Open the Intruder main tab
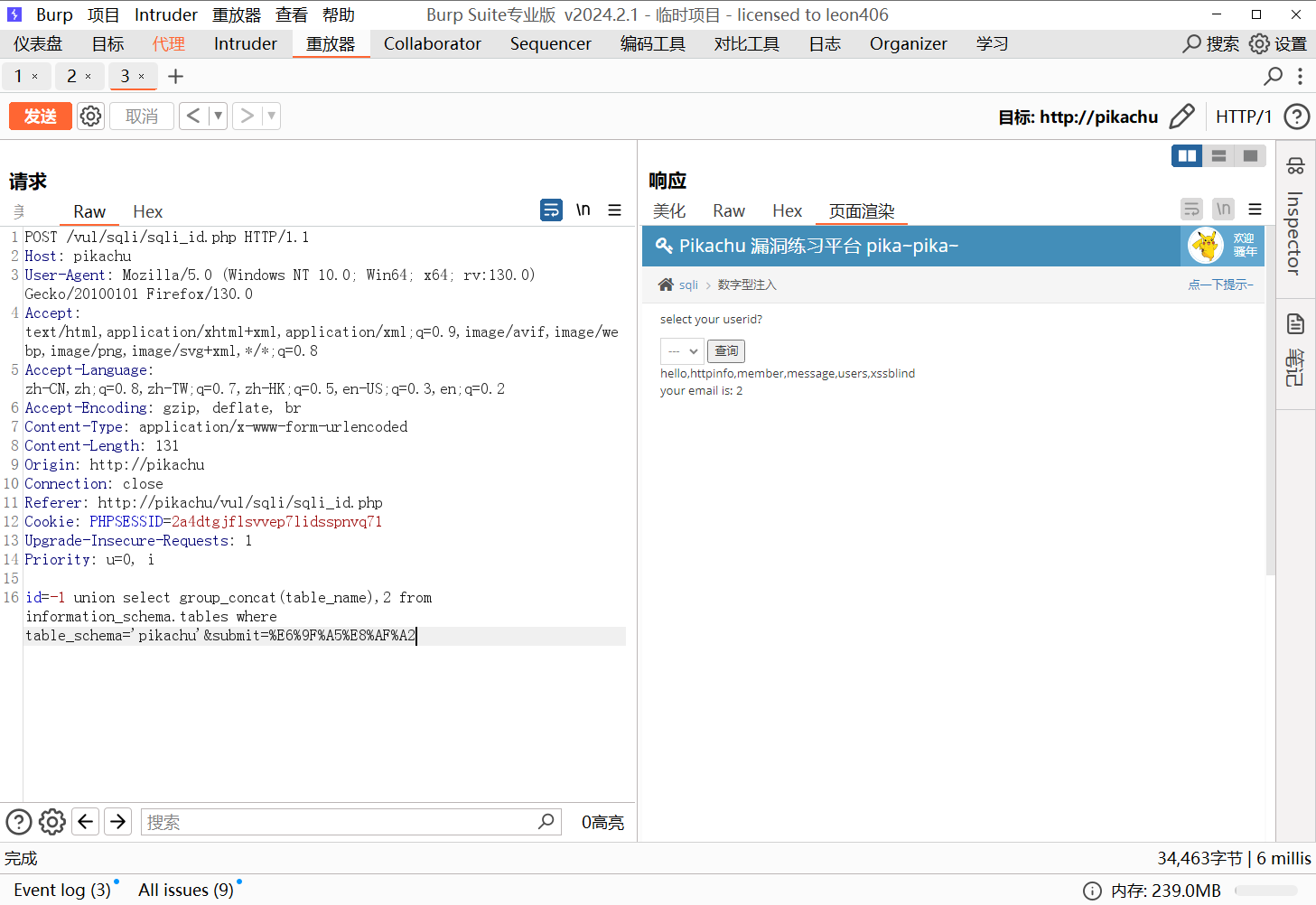Image resolution: width=1316 pixels, height=905 pixels. 246,43
